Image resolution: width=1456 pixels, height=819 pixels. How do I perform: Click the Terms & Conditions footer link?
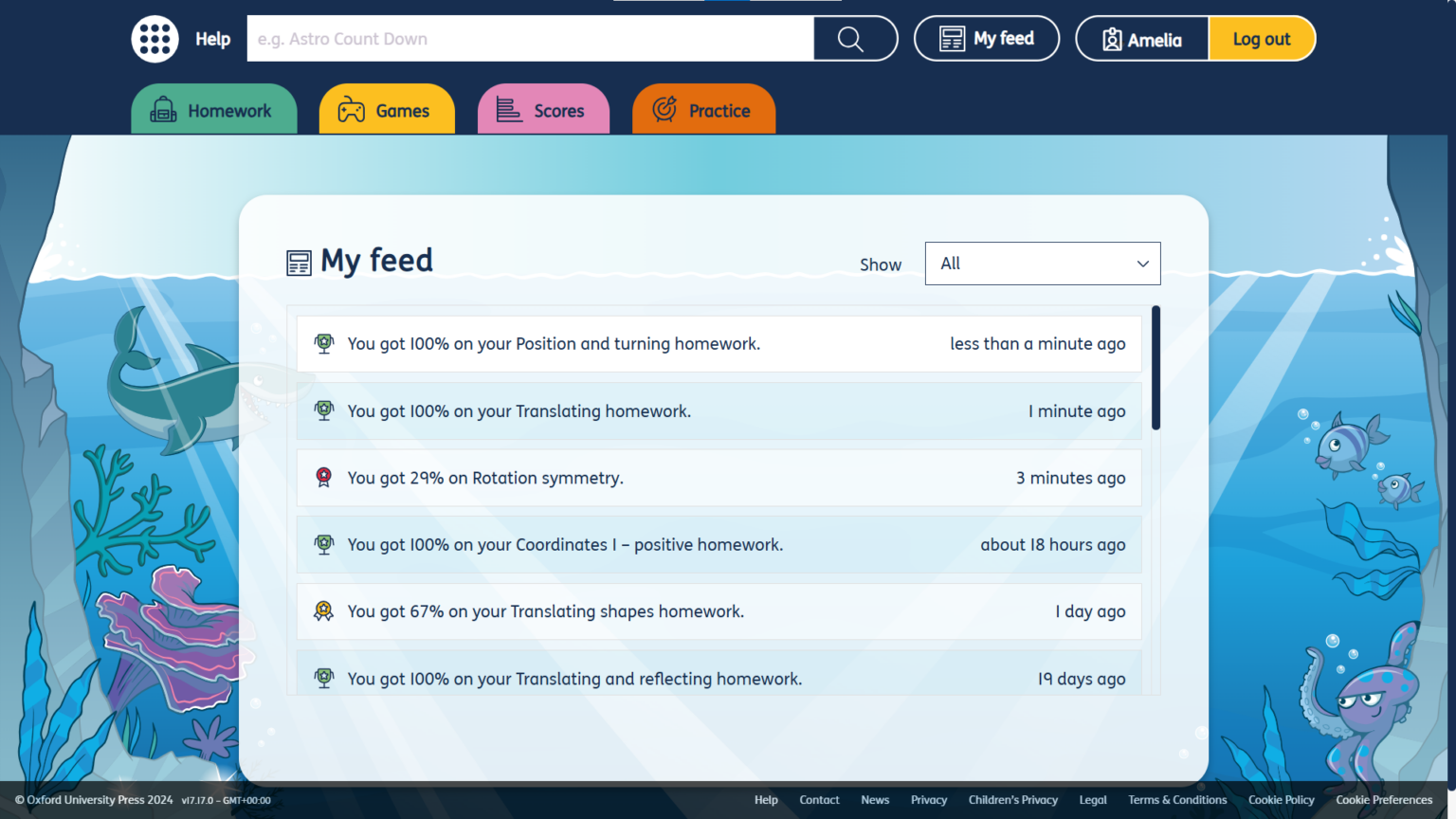point(1177,799)
